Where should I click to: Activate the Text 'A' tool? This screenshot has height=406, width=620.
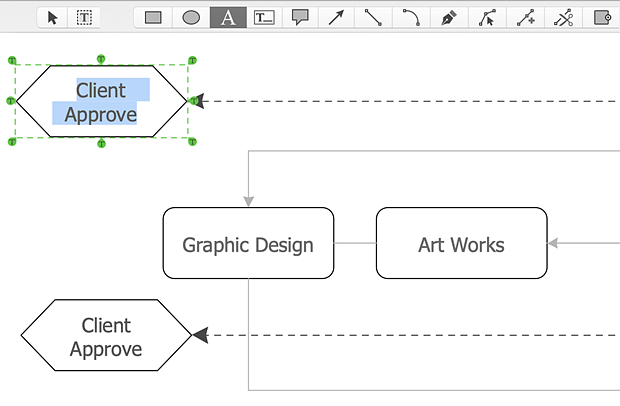228,17
